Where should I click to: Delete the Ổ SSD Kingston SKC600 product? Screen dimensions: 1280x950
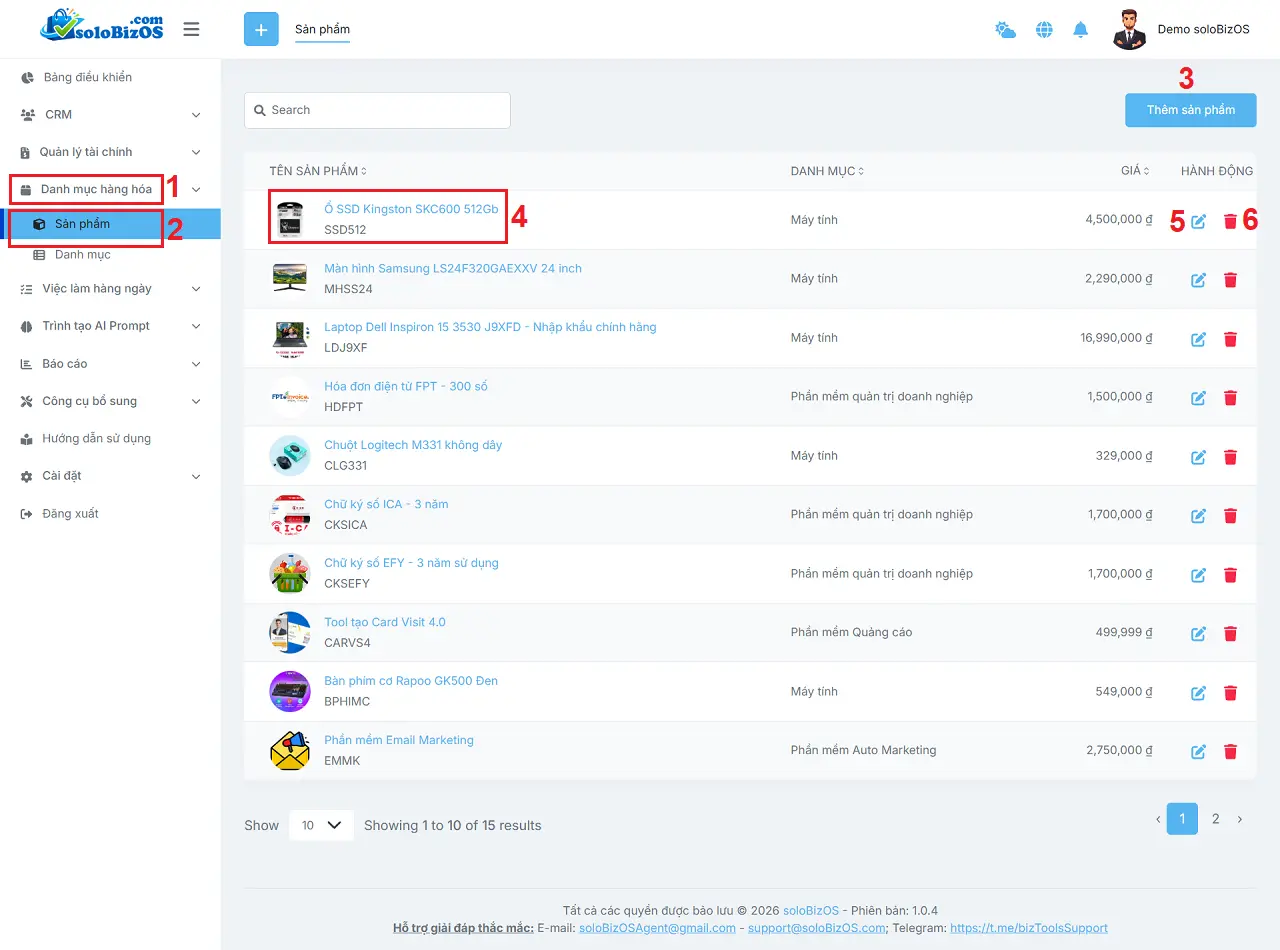click(1230, 221)
